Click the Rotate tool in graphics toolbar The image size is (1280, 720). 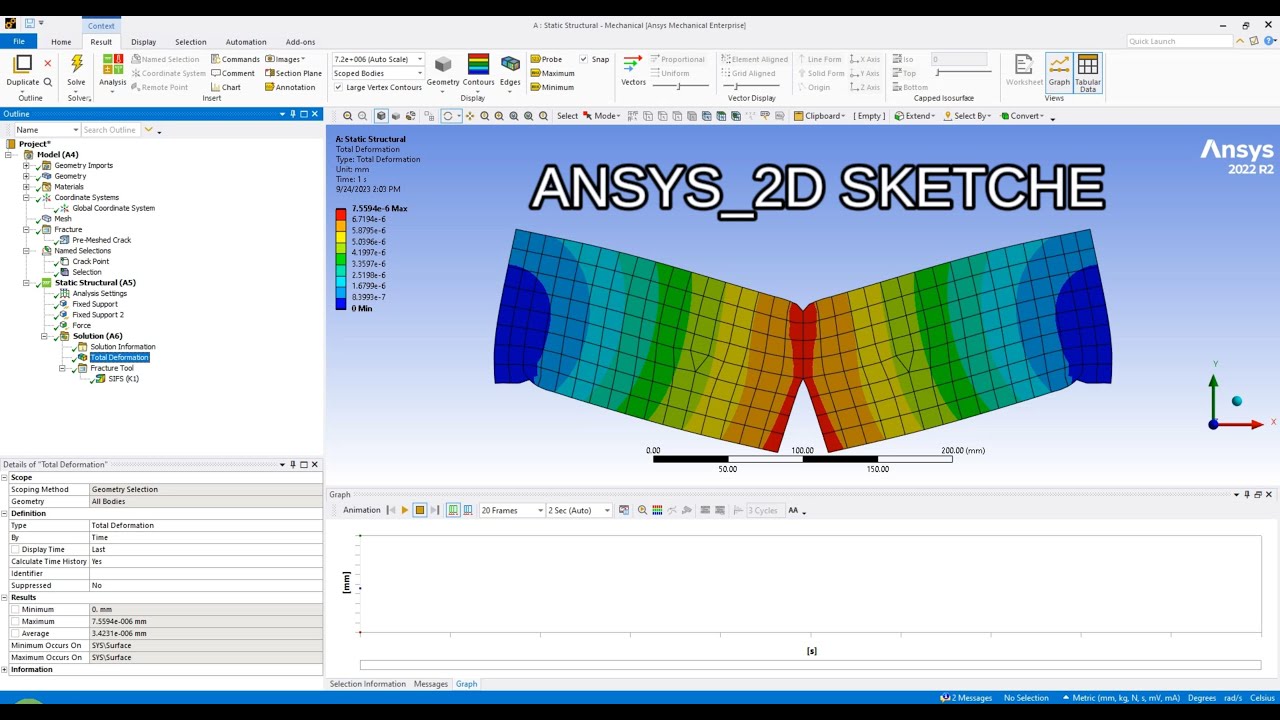click(x=448, y=116)
